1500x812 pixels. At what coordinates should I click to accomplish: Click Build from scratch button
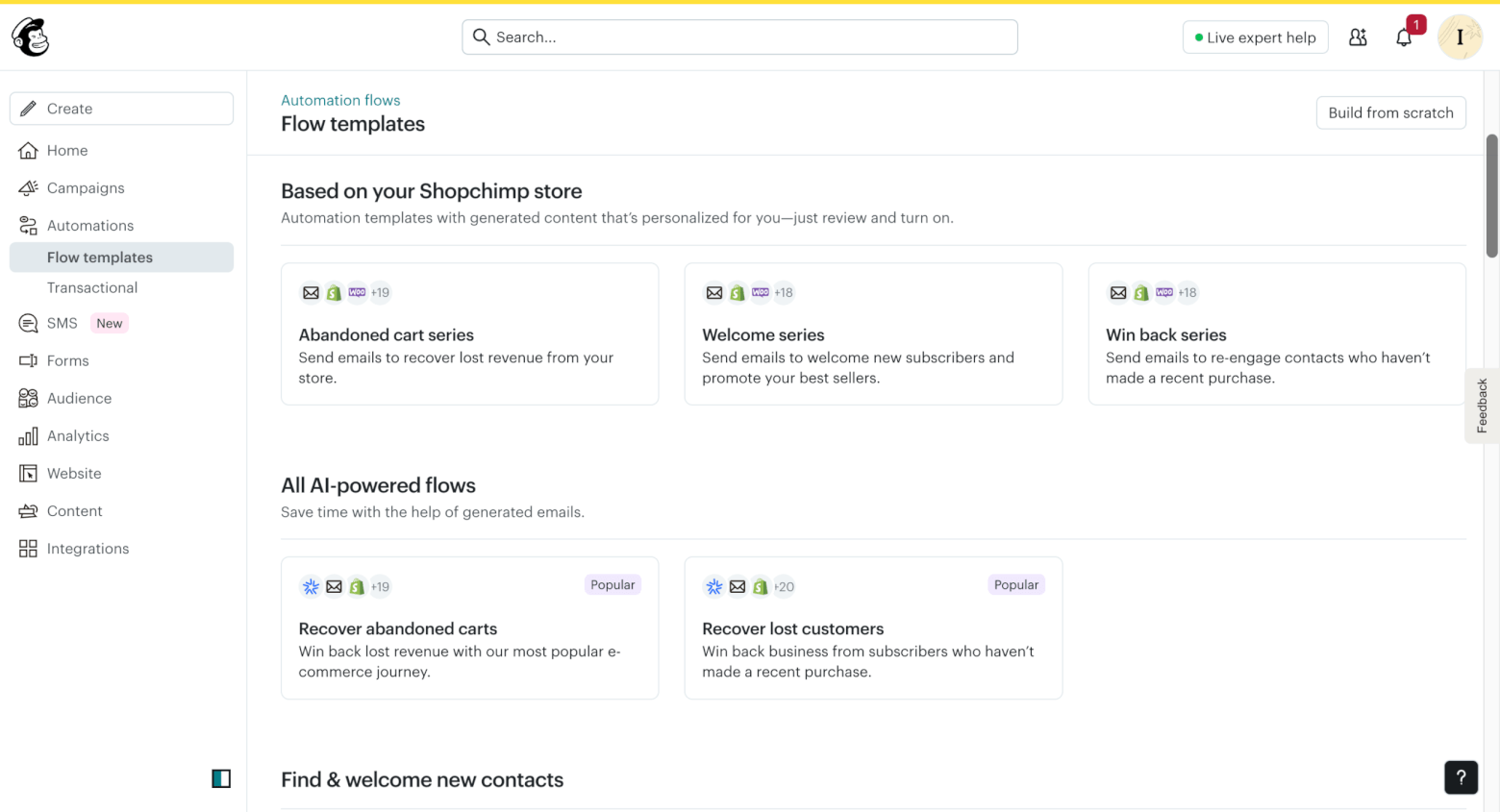click(1390, 112)
